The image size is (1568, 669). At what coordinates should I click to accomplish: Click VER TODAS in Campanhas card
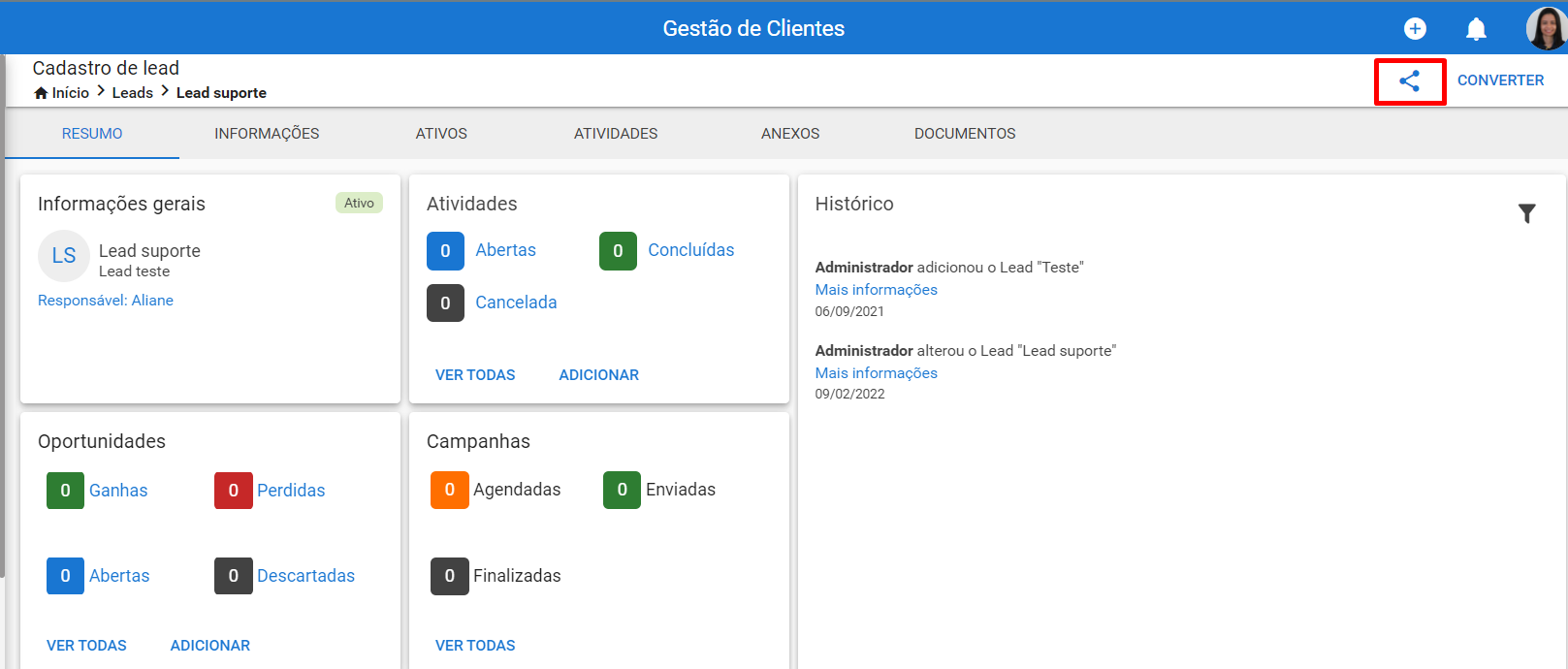click(x=475, y=646)
